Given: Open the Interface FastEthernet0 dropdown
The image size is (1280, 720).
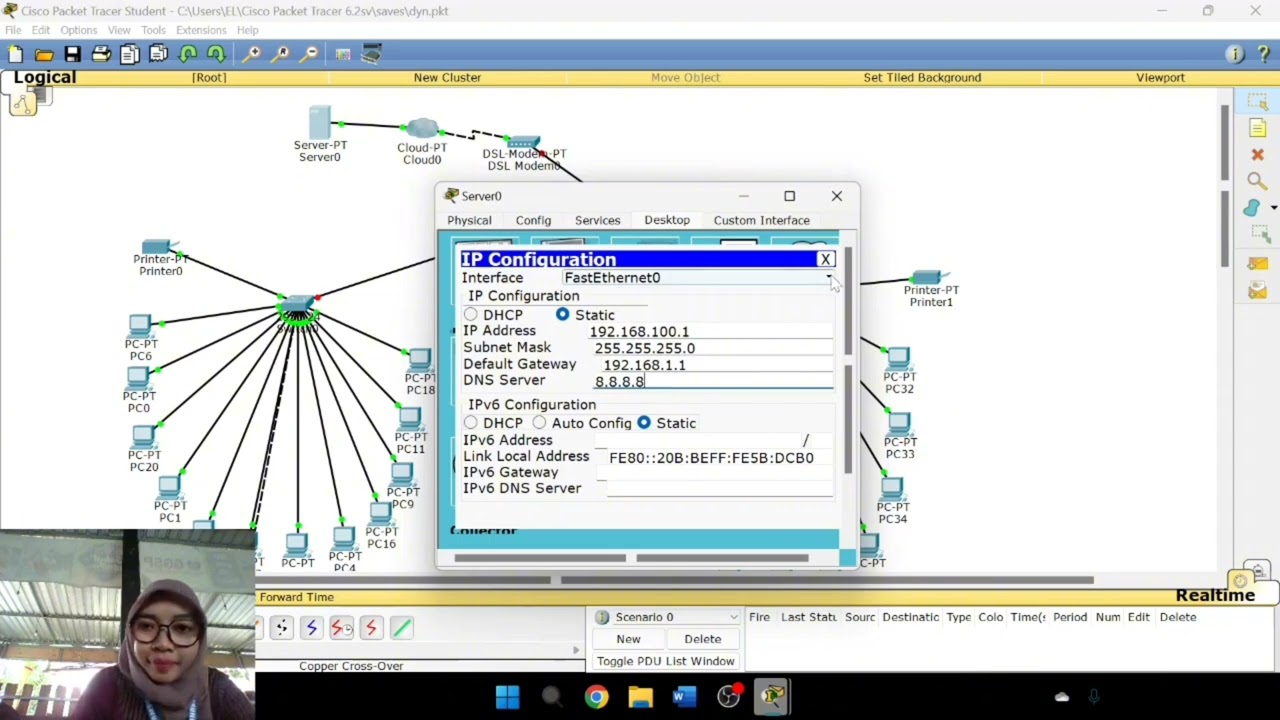Looking at the screenshot, I should pos(697,278).
